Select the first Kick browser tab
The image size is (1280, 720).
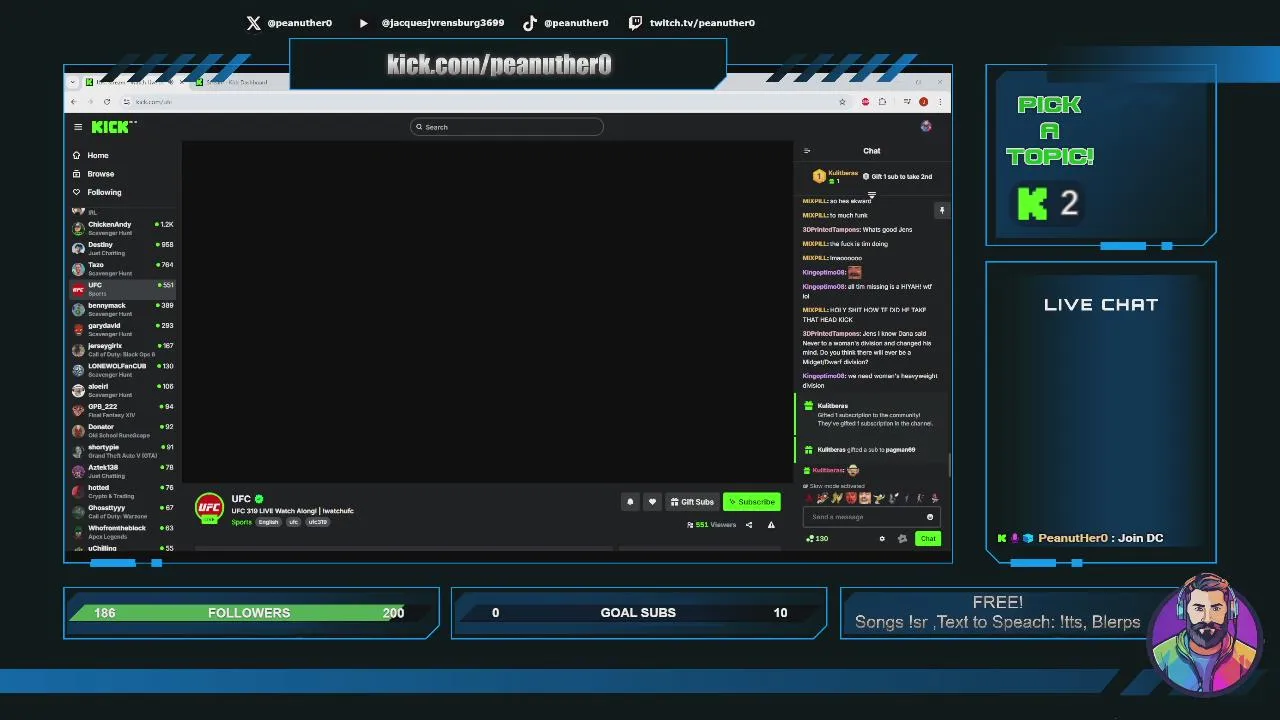[135, 82]
